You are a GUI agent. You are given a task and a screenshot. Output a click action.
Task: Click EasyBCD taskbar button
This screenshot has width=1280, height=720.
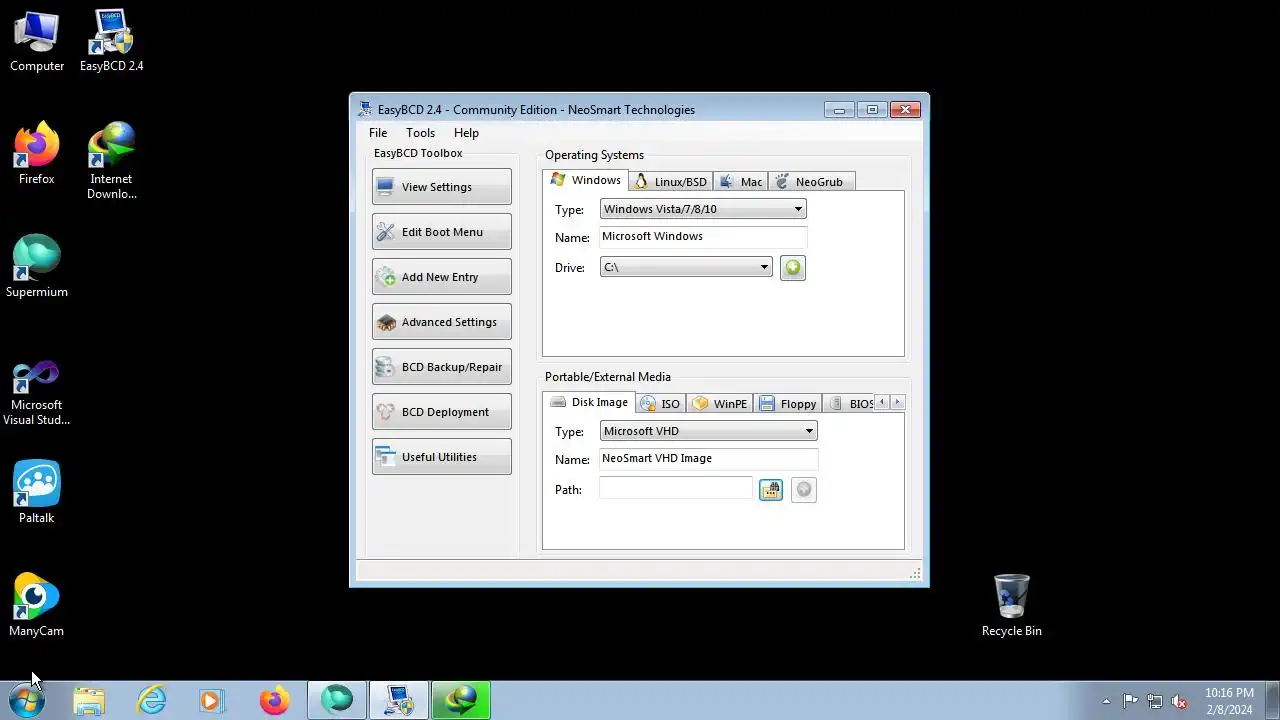click(399, 701)
